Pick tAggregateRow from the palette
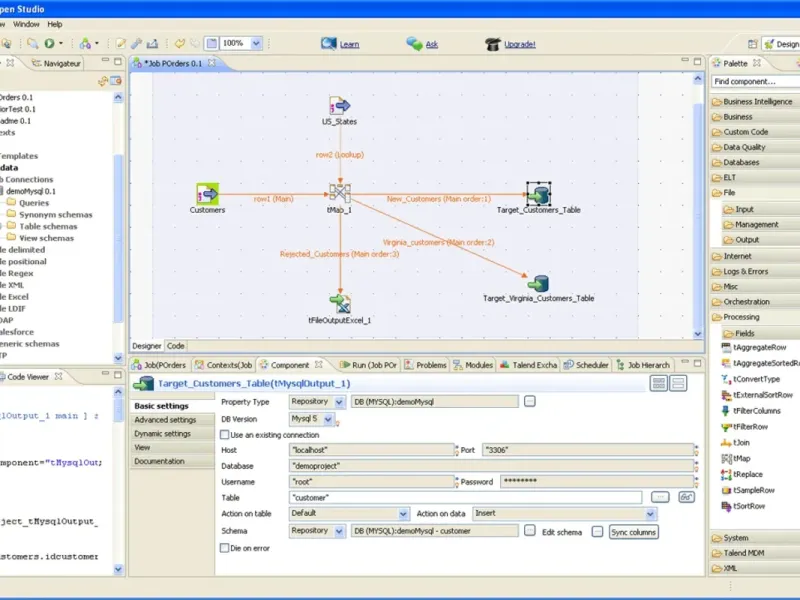The height and width of the screenshot is (600, 800). (754, 347)
